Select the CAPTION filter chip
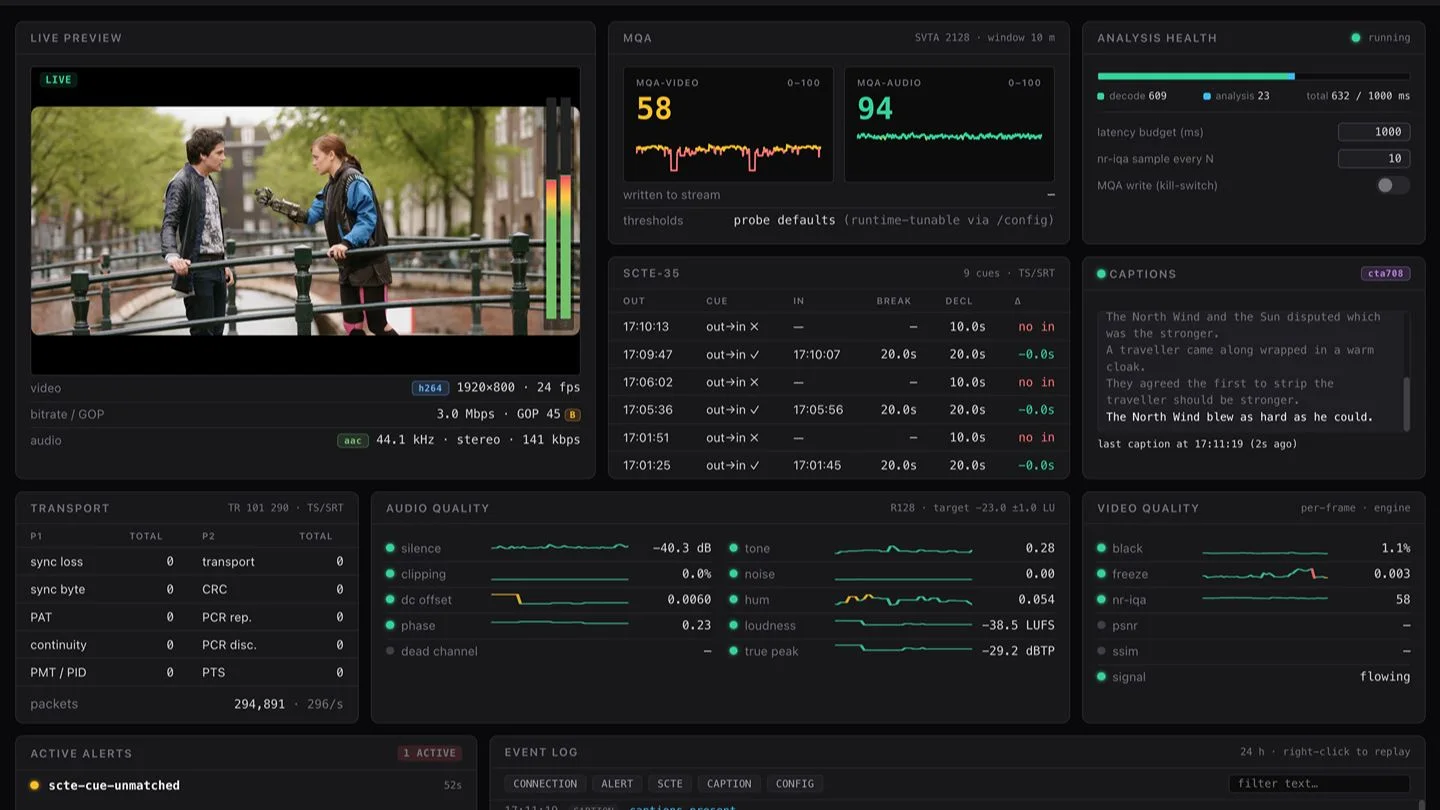This screenshot has height=810, width=1440. 729,784
